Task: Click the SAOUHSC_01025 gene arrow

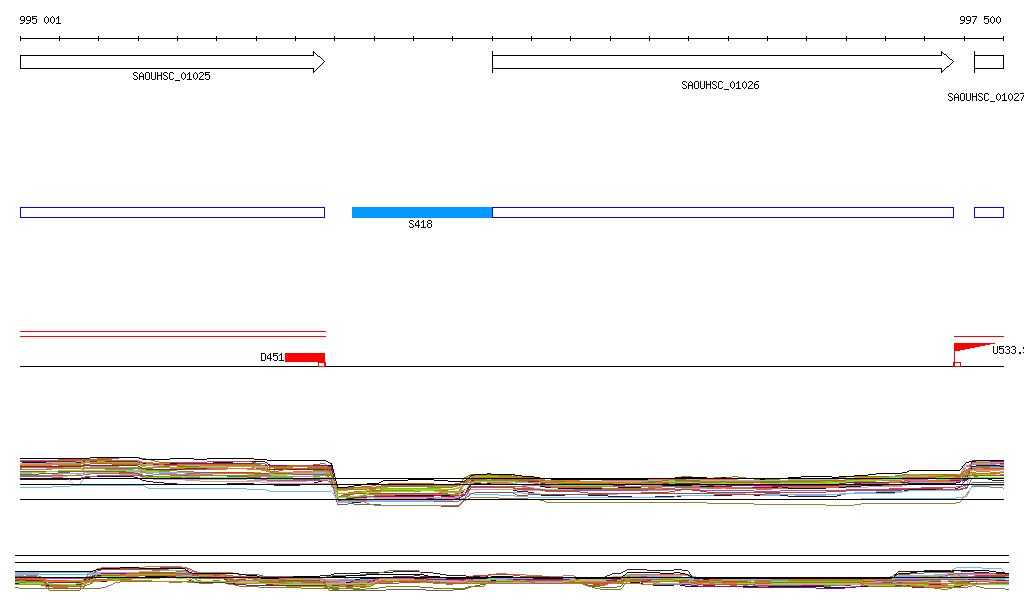Action: point(172,62)
